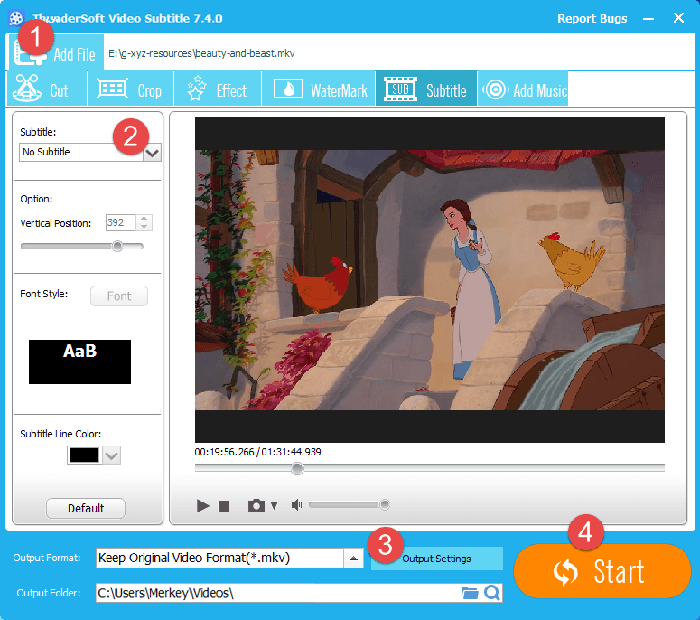This screenshot has width=700, height=620.
Task: Browse output folder with folder icon
Action: 470,593
